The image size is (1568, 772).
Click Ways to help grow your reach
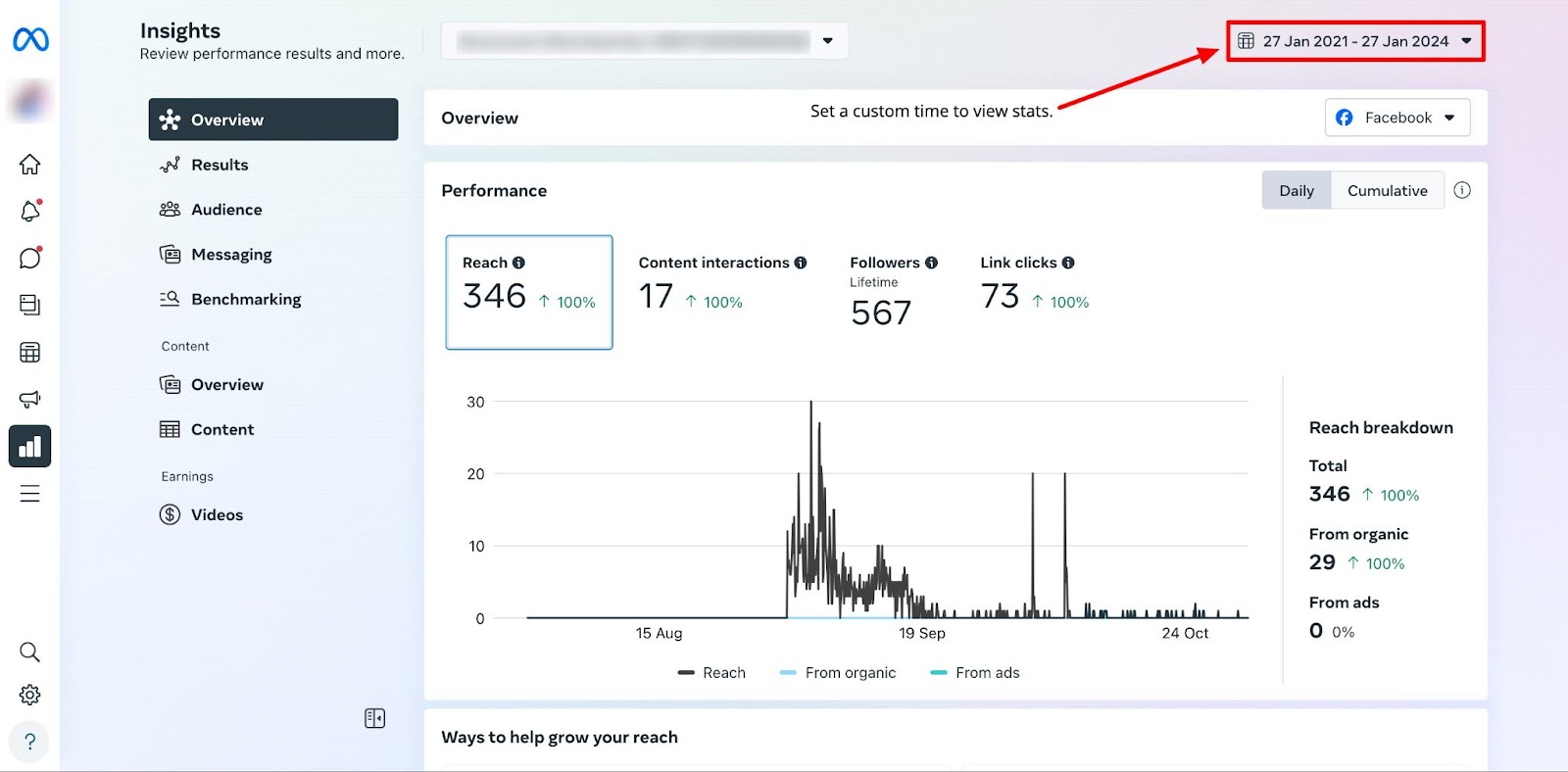coord(560,737)
